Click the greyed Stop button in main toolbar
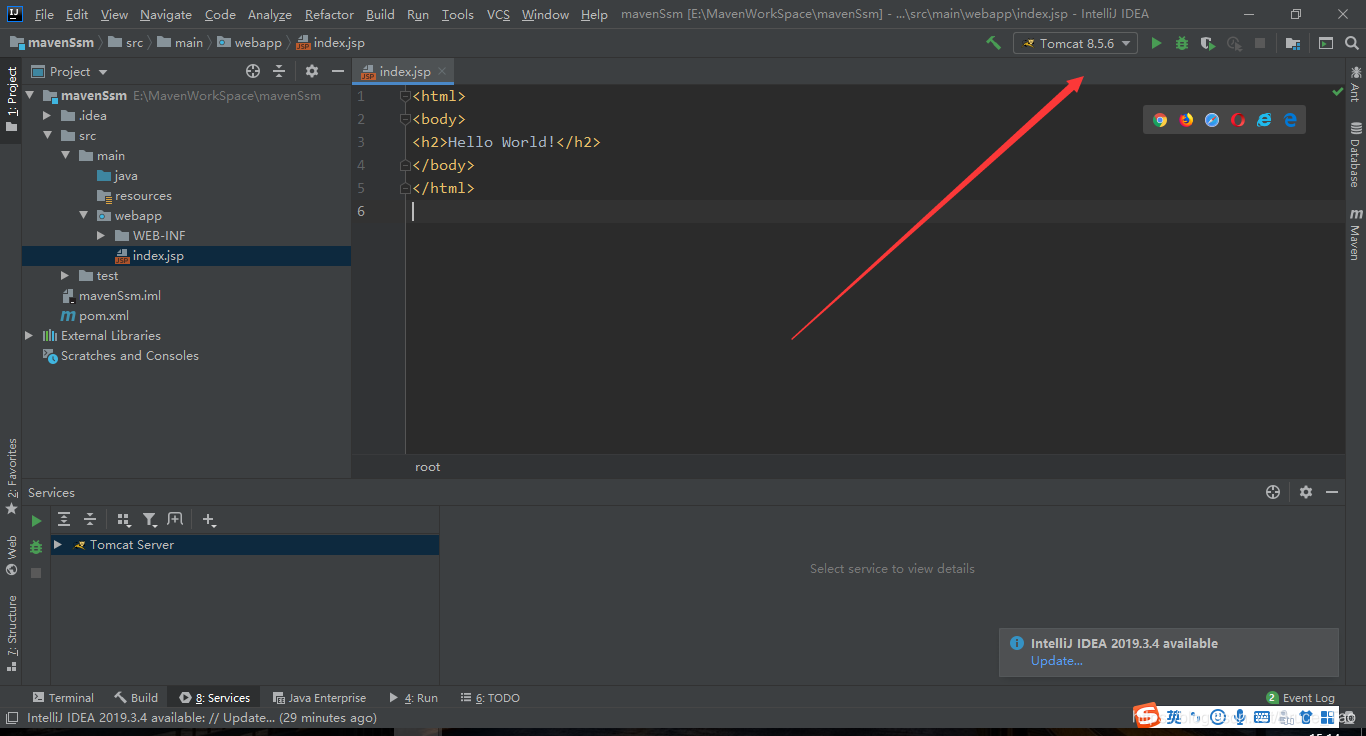The image size is (1366, 736). tap(1260, 43)
